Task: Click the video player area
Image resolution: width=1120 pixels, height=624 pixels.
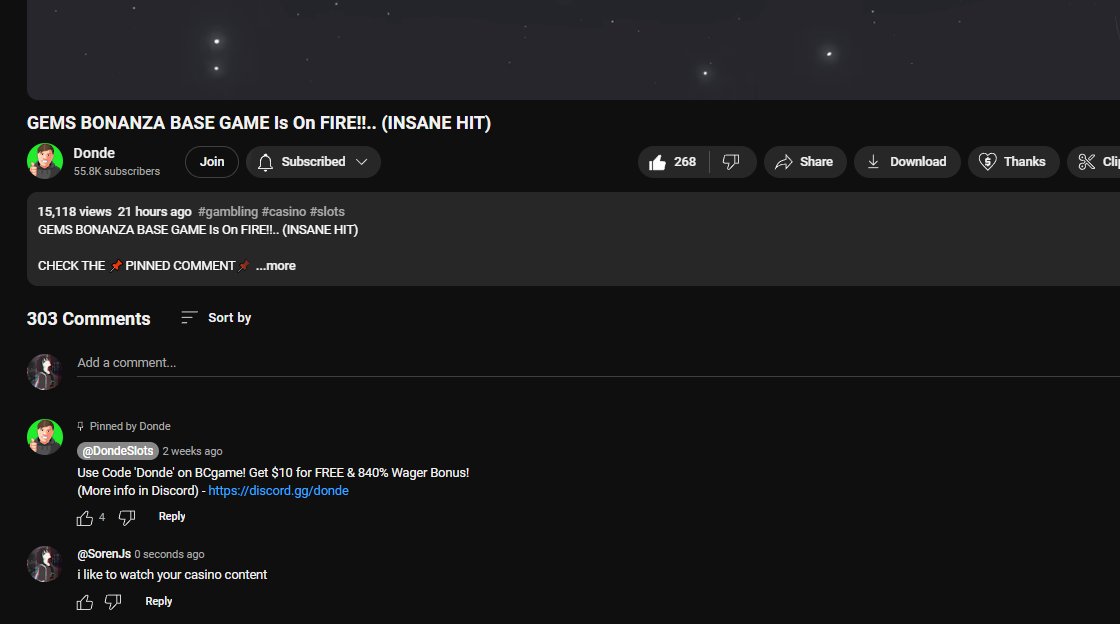Action: point(574,49)
